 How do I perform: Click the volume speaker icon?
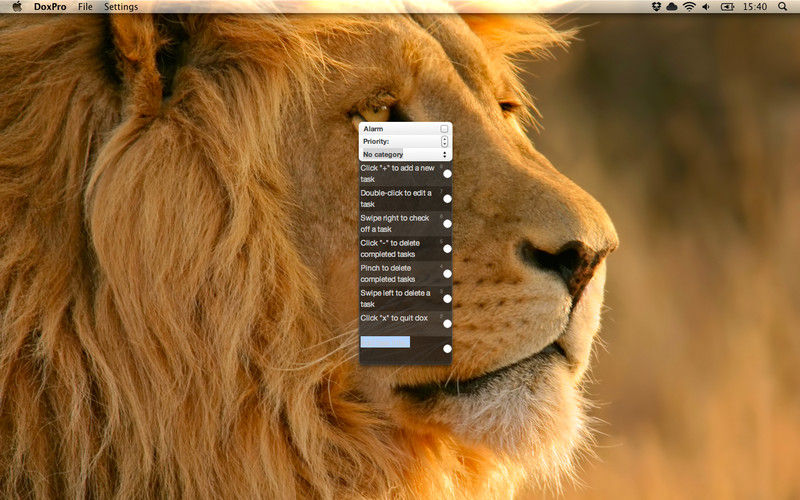coord(706,7)
